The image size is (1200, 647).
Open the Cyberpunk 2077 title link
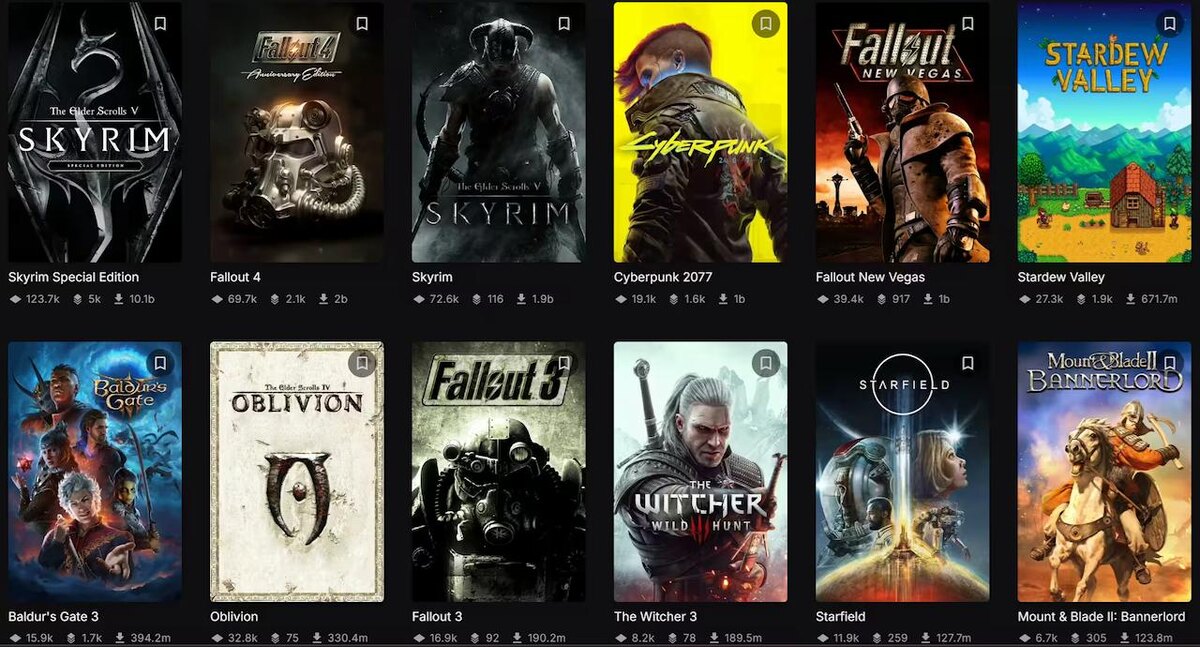pyautogui.click(x=663, y=277)
